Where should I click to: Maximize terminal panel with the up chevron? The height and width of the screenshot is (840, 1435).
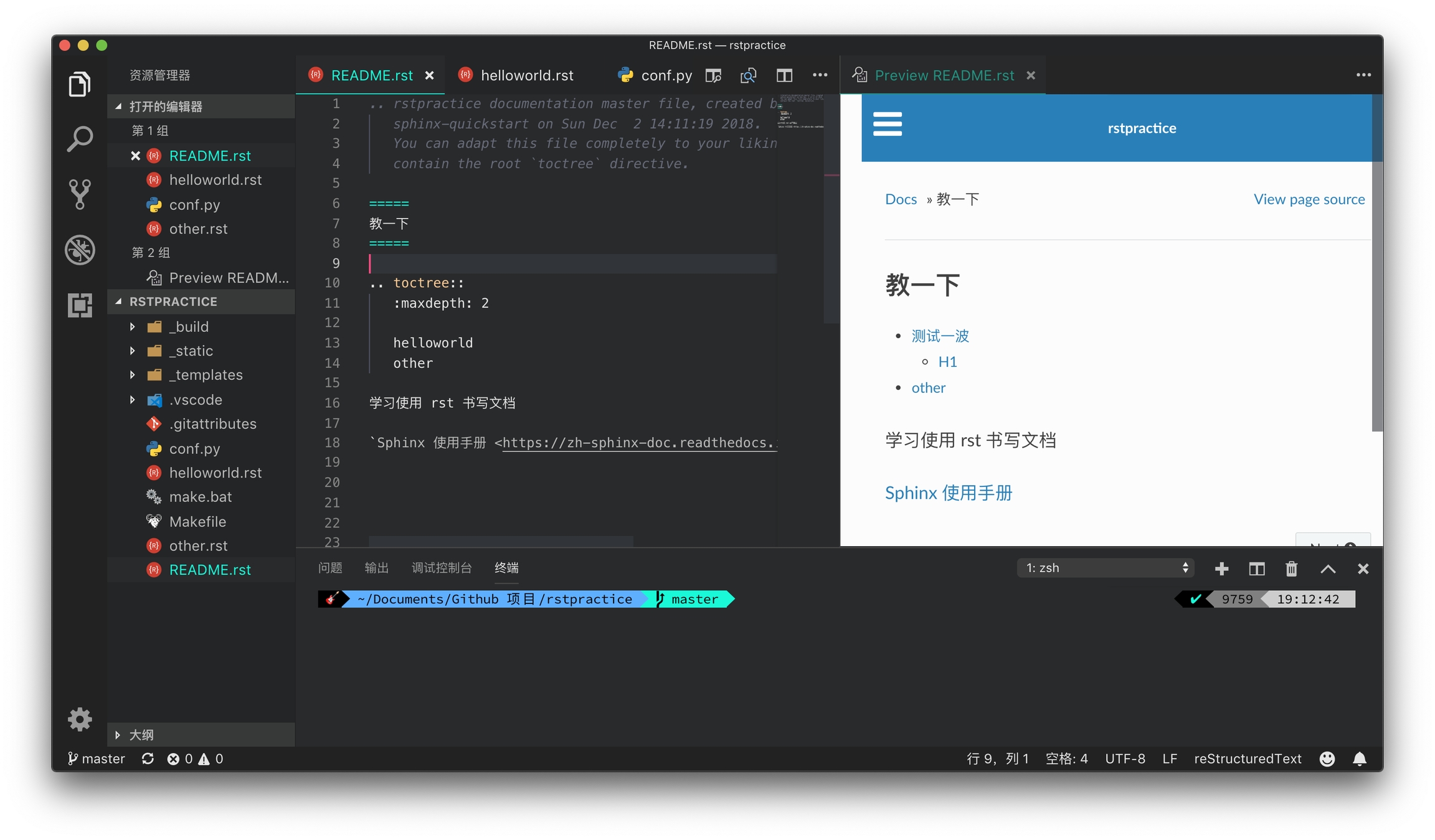(1327, 569)
